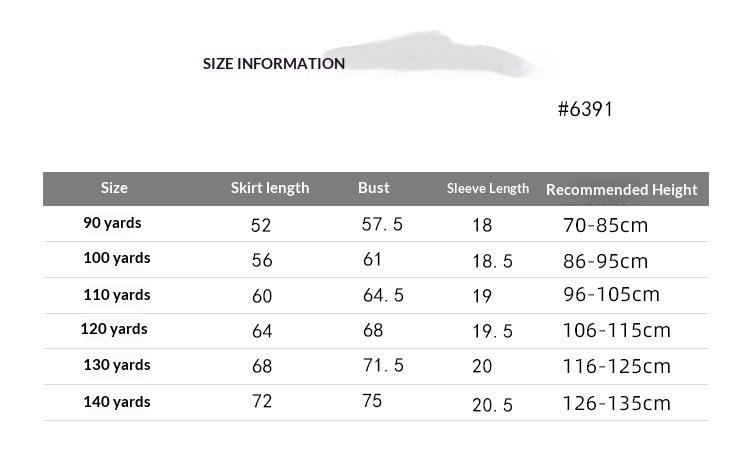Click the 100 yards size row label
750x452 pixels.
(117, 258)
